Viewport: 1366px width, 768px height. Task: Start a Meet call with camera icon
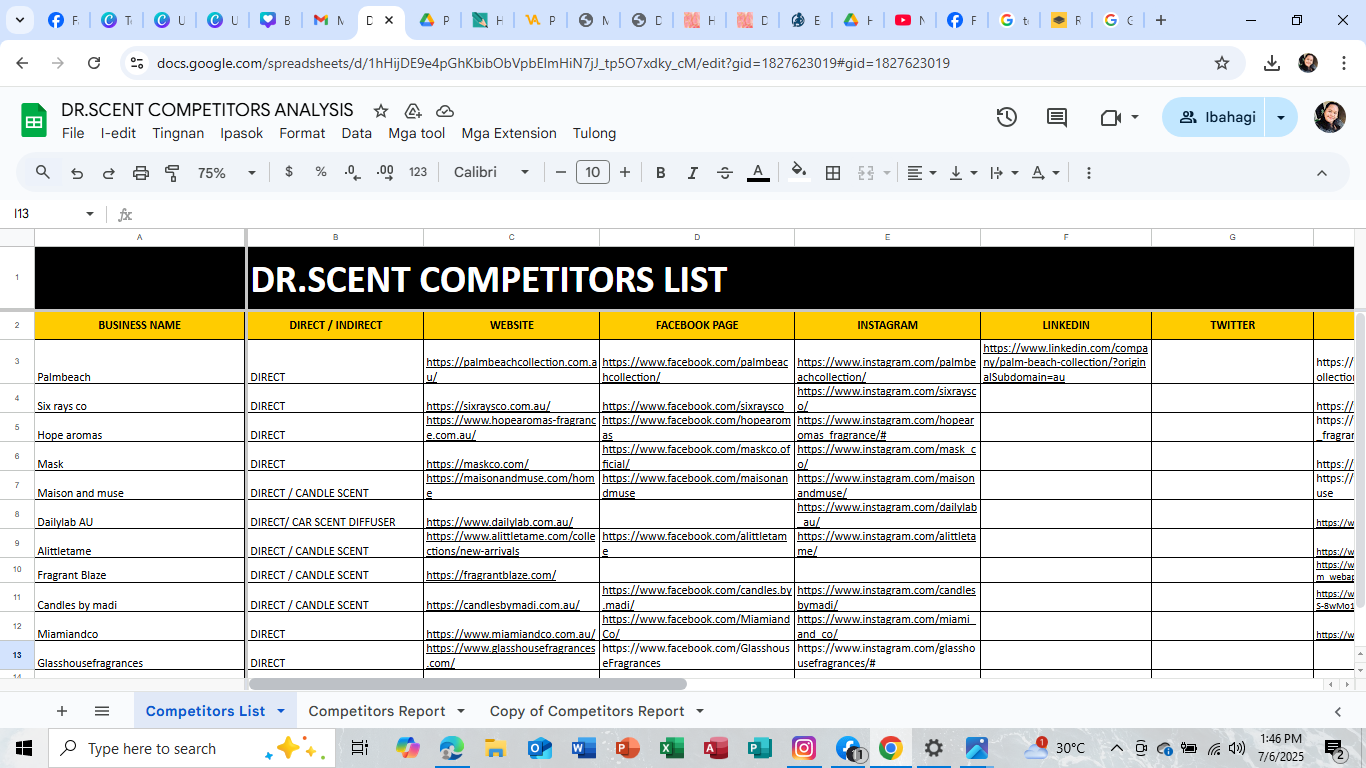(x=1110, y=117)
